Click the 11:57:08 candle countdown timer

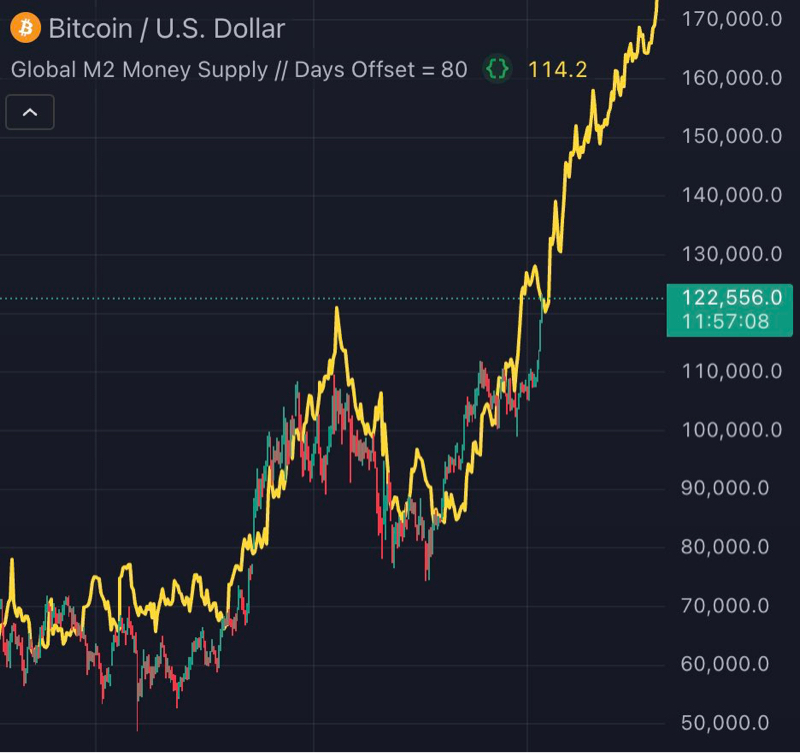click(726, 322)
